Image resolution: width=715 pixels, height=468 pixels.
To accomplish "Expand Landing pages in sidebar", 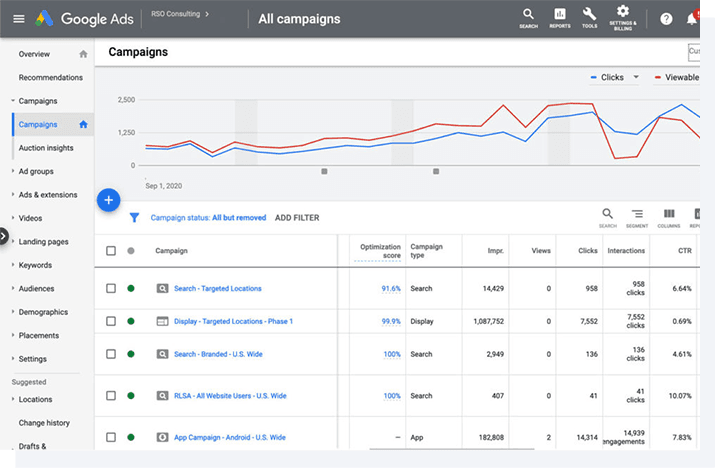I will (x=13, y=241).
